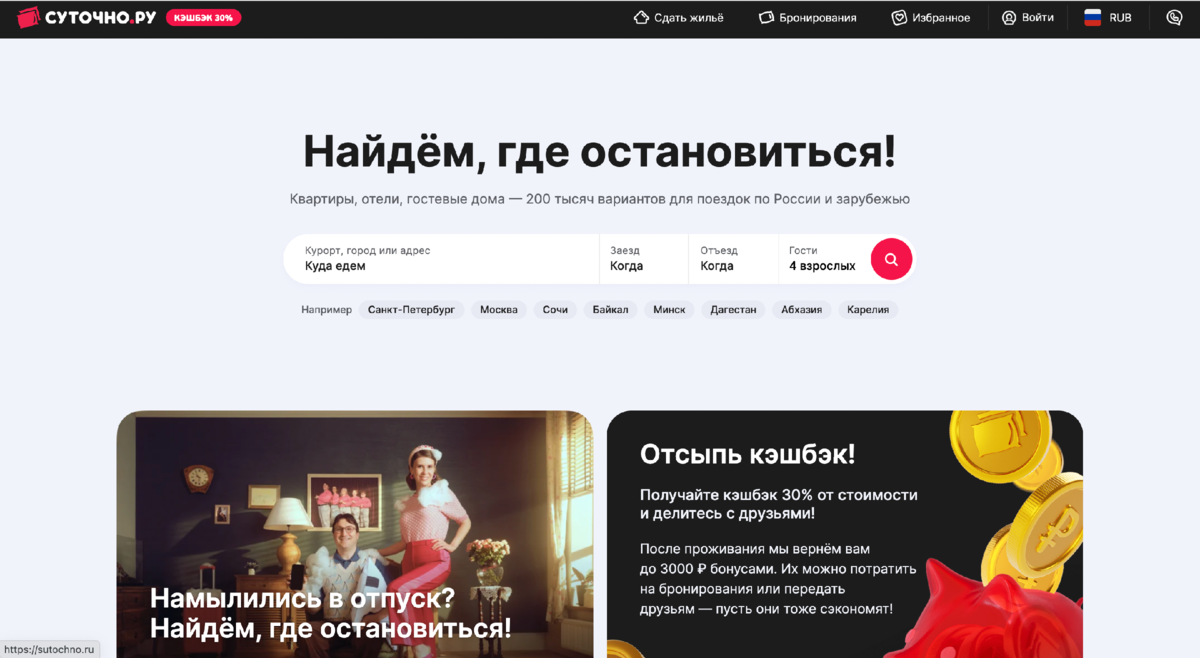The width and height of the screenshot is (1200, 658).
Task: Open the Сдать жильё menu item
Action: pyautogui.click(x=678, y=18)
